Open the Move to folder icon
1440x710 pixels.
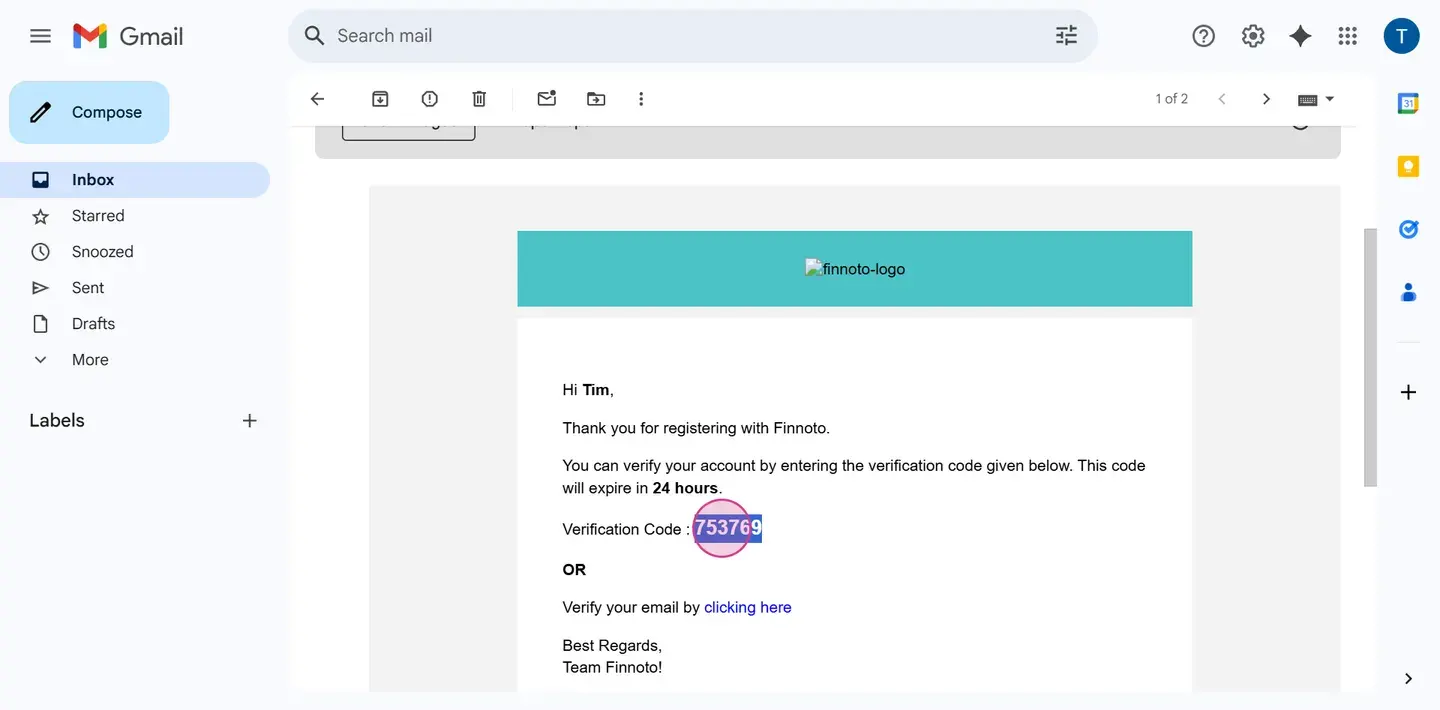click(596, 99)
